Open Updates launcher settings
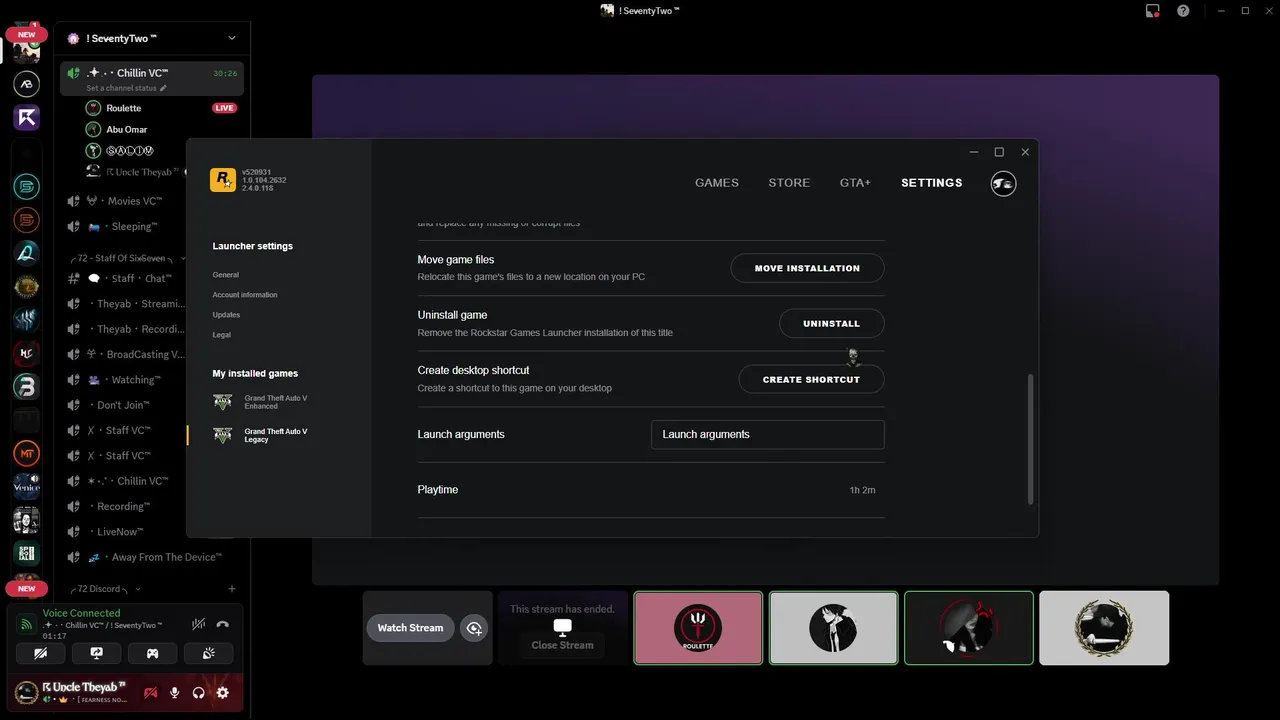 point(226,315)
